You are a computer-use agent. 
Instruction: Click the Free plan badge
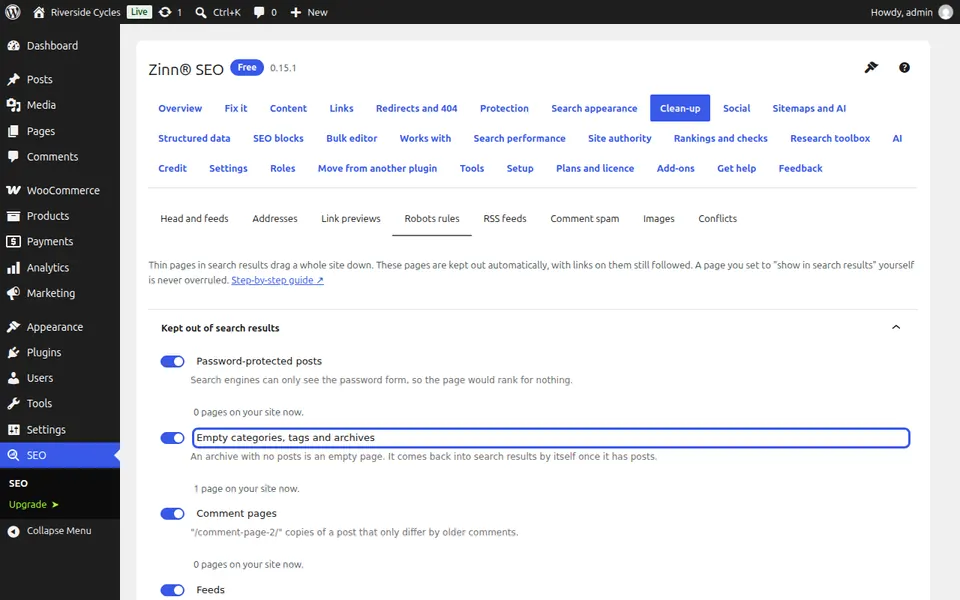click(x=247, y=67)
